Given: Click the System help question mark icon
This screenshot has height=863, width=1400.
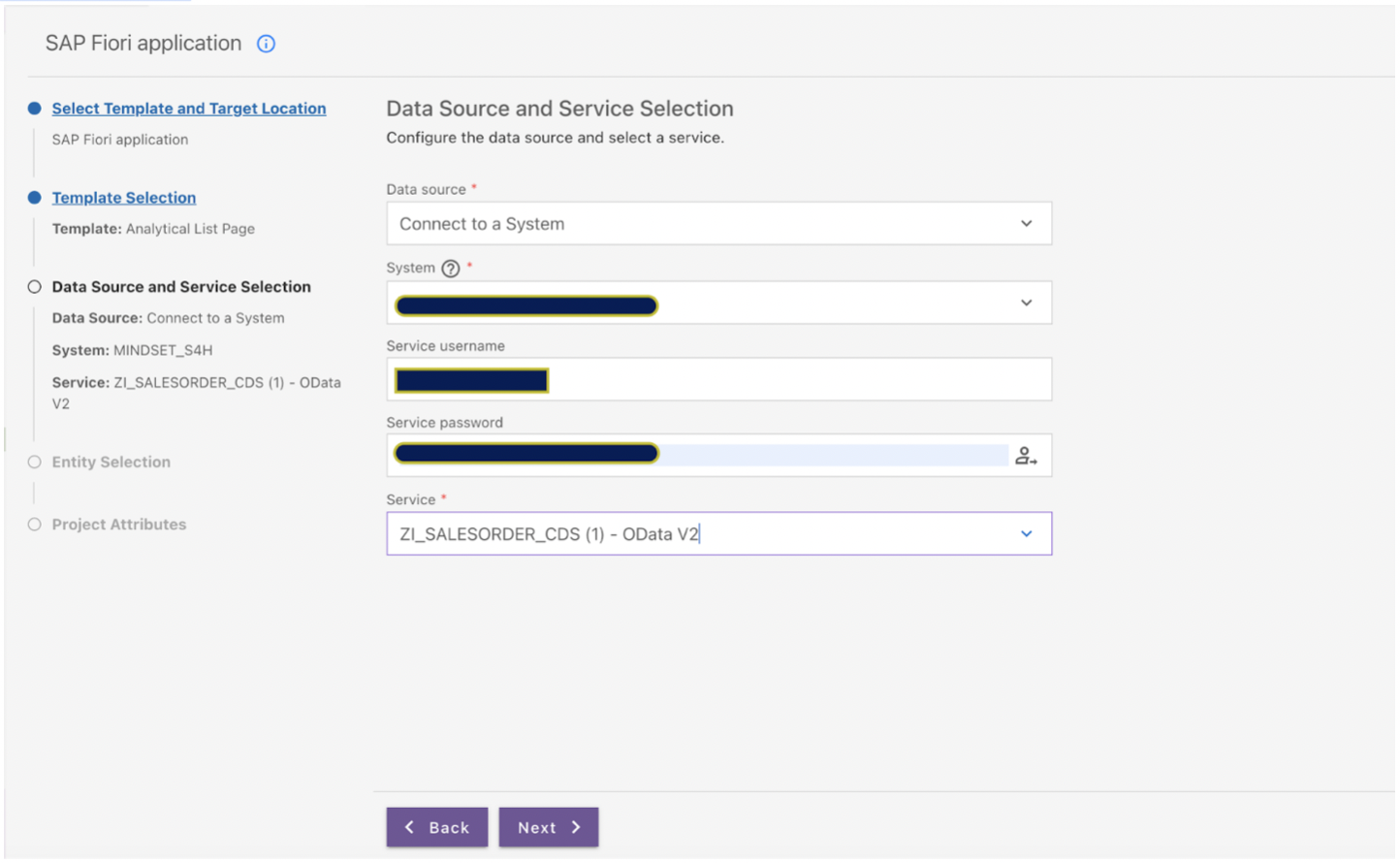Looking at the screenshot, I should pyautogui.click(x=451, y=269).
